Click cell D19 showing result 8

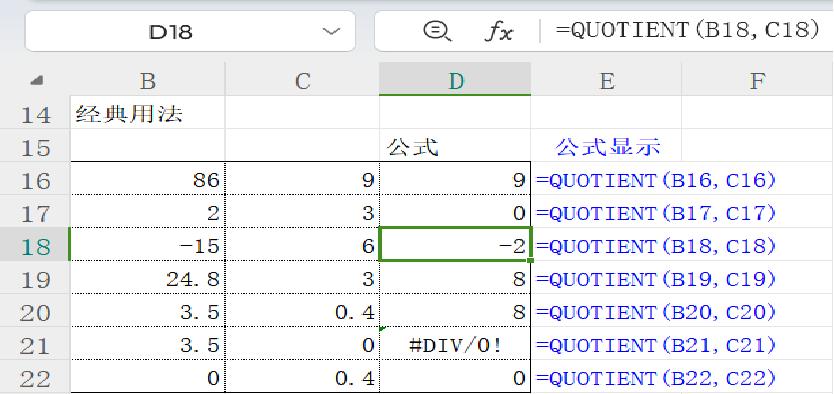(x=455, y=278)
